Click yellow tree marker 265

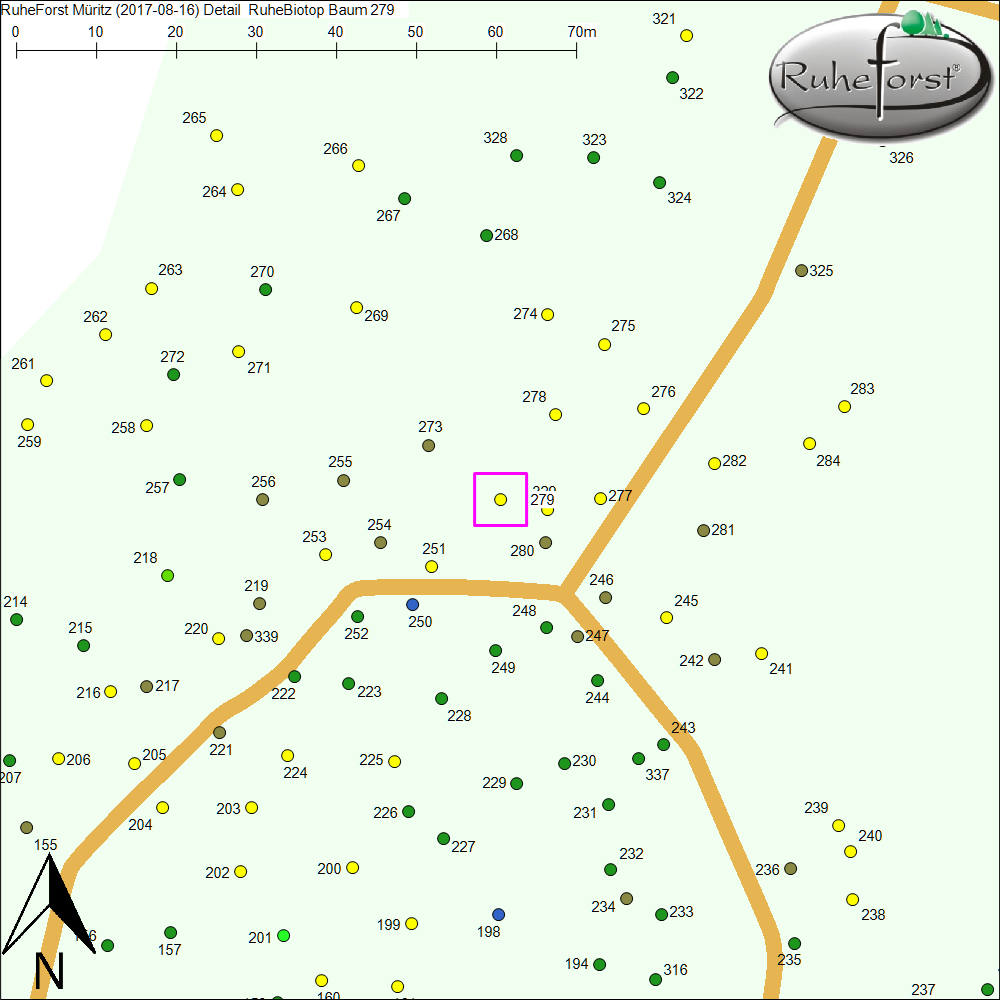point(216,136)
